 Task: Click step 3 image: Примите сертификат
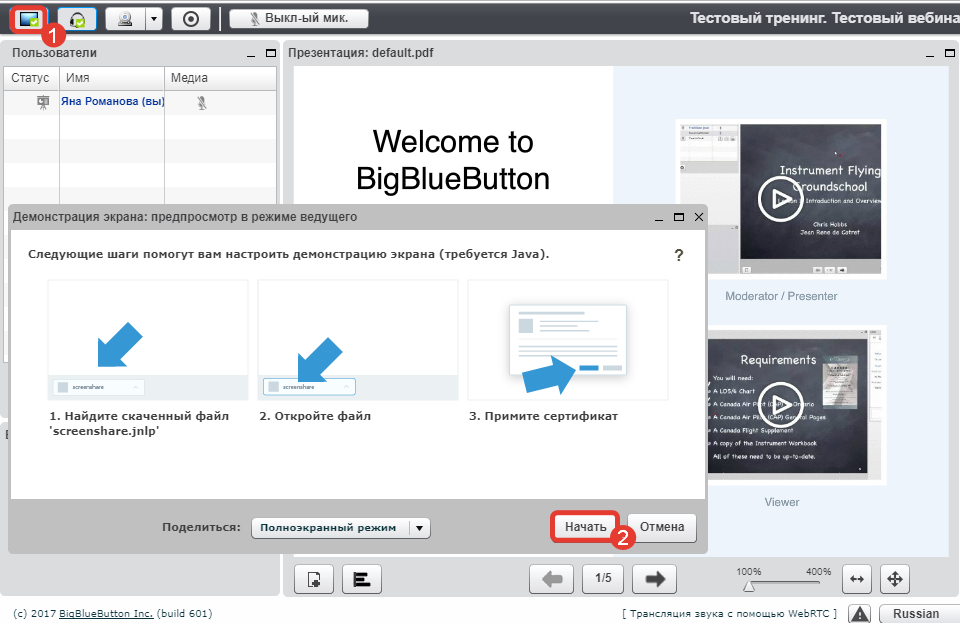[568, 340]
